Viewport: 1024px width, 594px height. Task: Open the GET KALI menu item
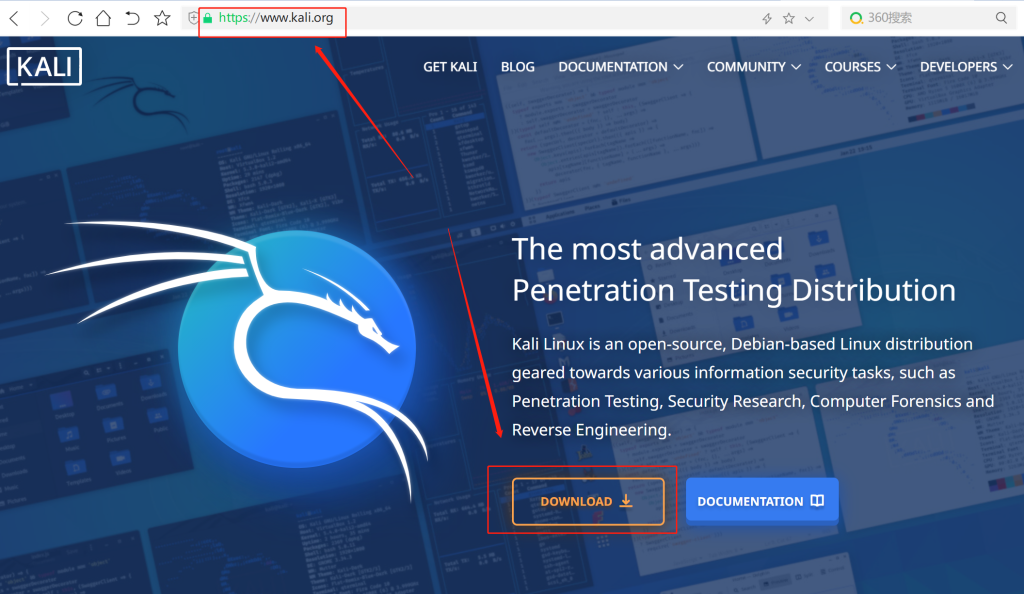point(450,67)
